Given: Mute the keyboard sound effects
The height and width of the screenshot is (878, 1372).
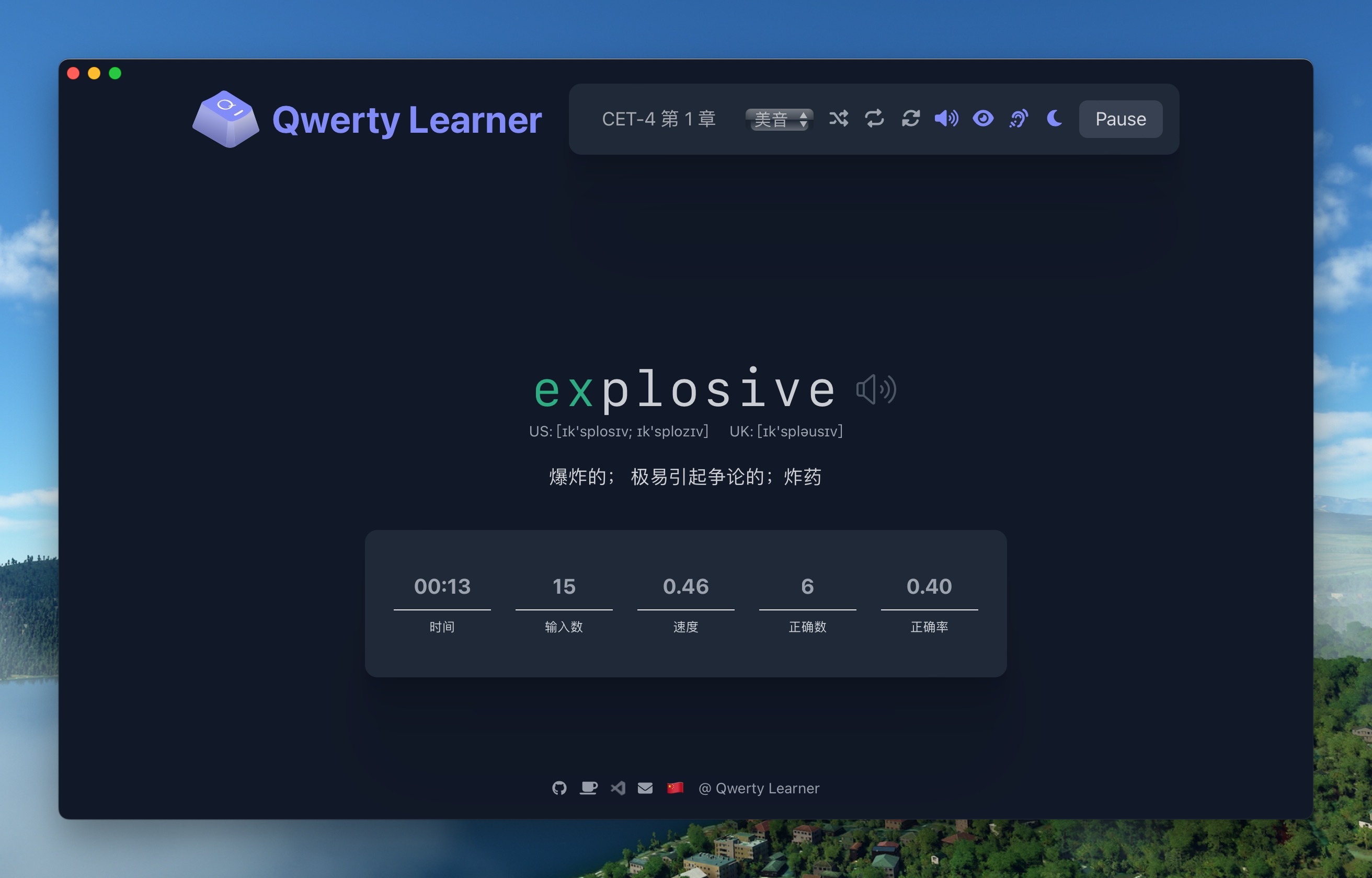Looking at the screenshot, I should [x=946, y=119].
